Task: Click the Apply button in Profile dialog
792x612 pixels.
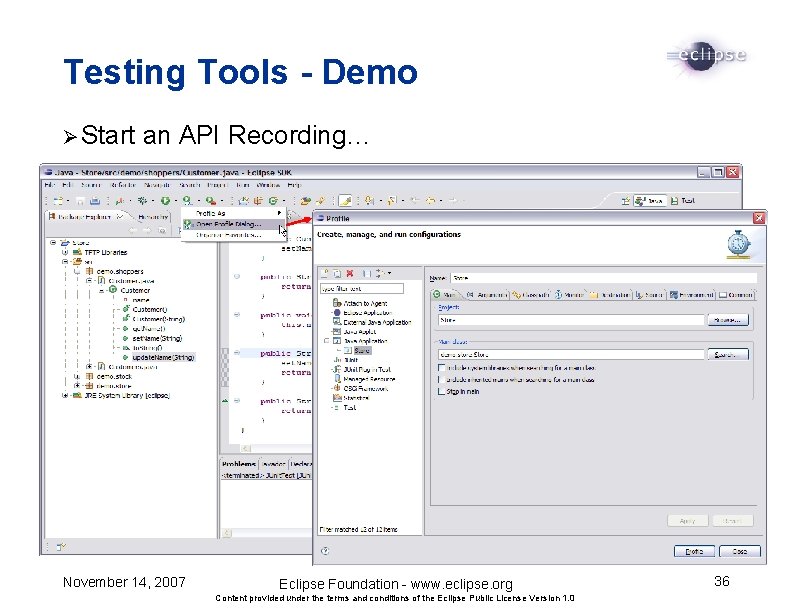Action: click(687, 521)
